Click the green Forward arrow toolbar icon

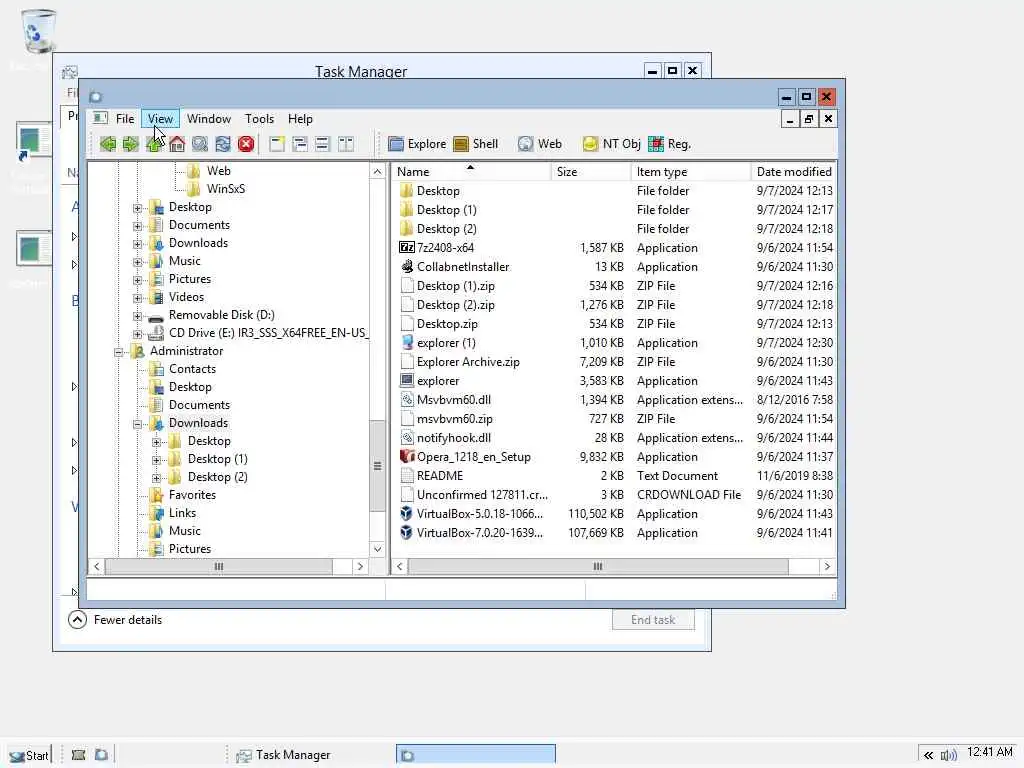click(131, 144)
